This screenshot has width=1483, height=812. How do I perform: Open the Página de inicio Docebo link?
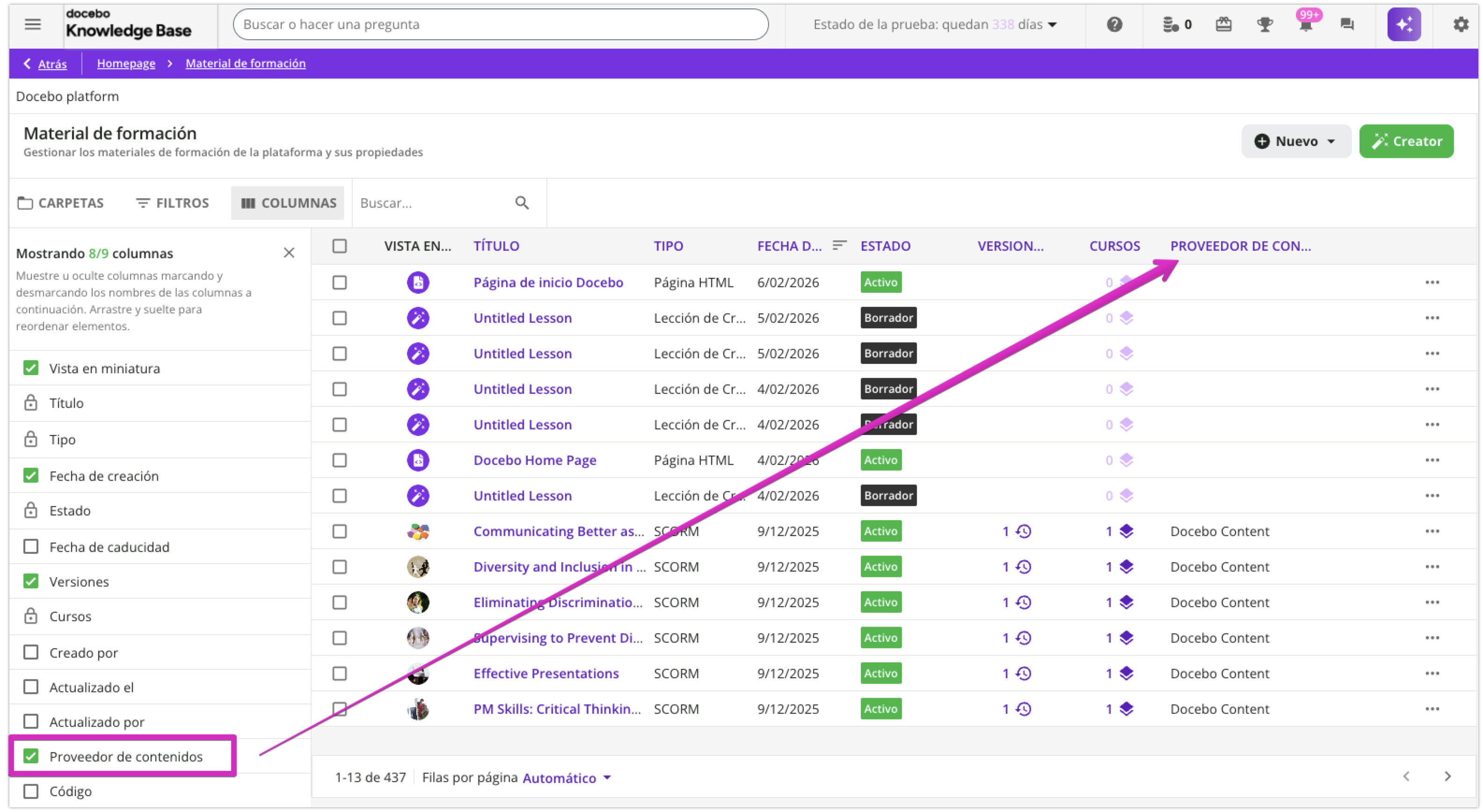[x=548, y=283]
